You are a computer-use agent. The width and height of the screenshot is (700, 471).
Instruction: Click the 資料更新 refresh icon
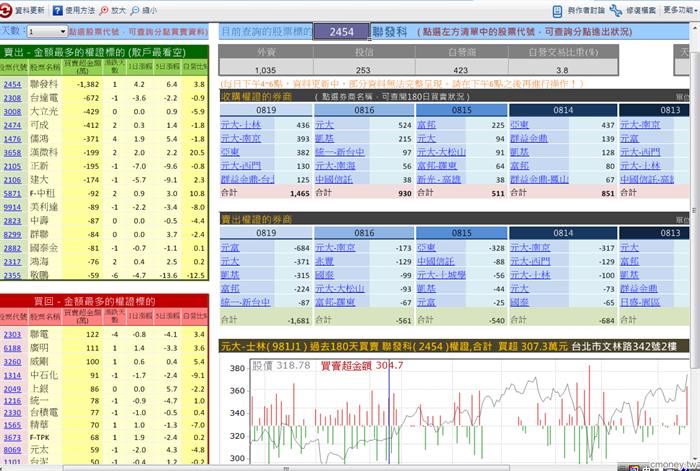click(6, 10)
